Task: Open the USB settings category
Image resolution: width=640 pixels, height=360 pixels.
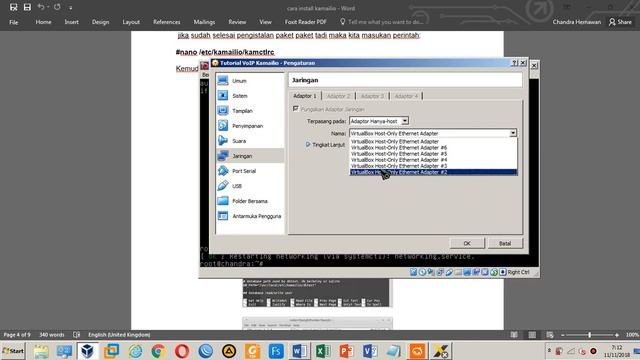Action: point(250,186)
